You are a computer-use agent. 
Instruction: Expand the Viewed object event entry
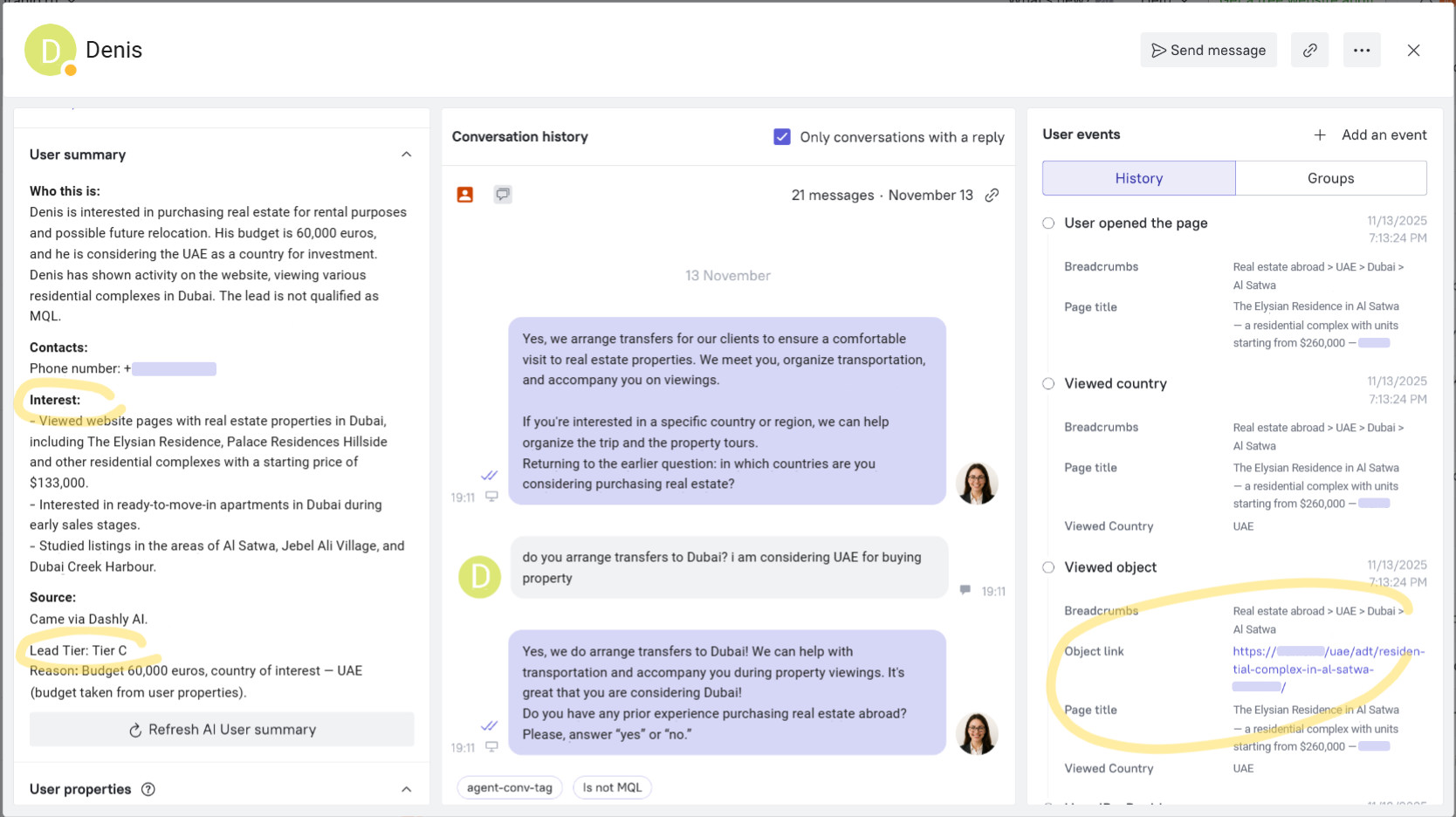pos(1048,566)
